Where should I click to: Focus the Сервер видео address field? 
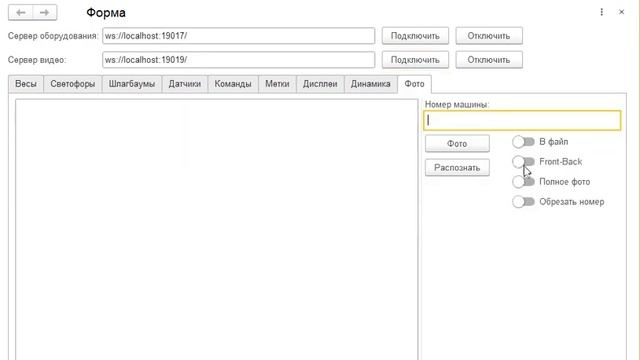(x=238, y=60)
